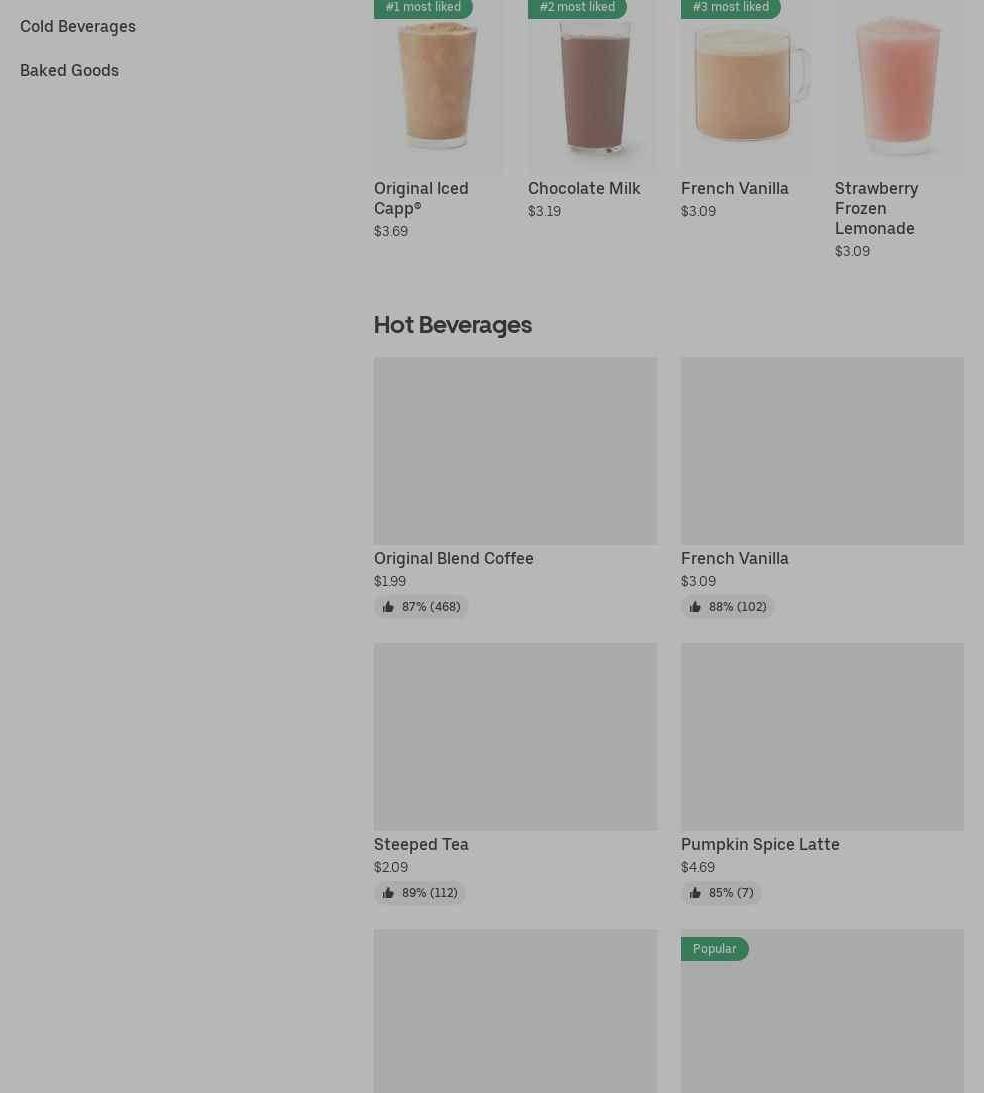Click thumbs-up icon on Pumpkin Spice Latte
The width and height of the screenshot is (984, 1093).
695,892
